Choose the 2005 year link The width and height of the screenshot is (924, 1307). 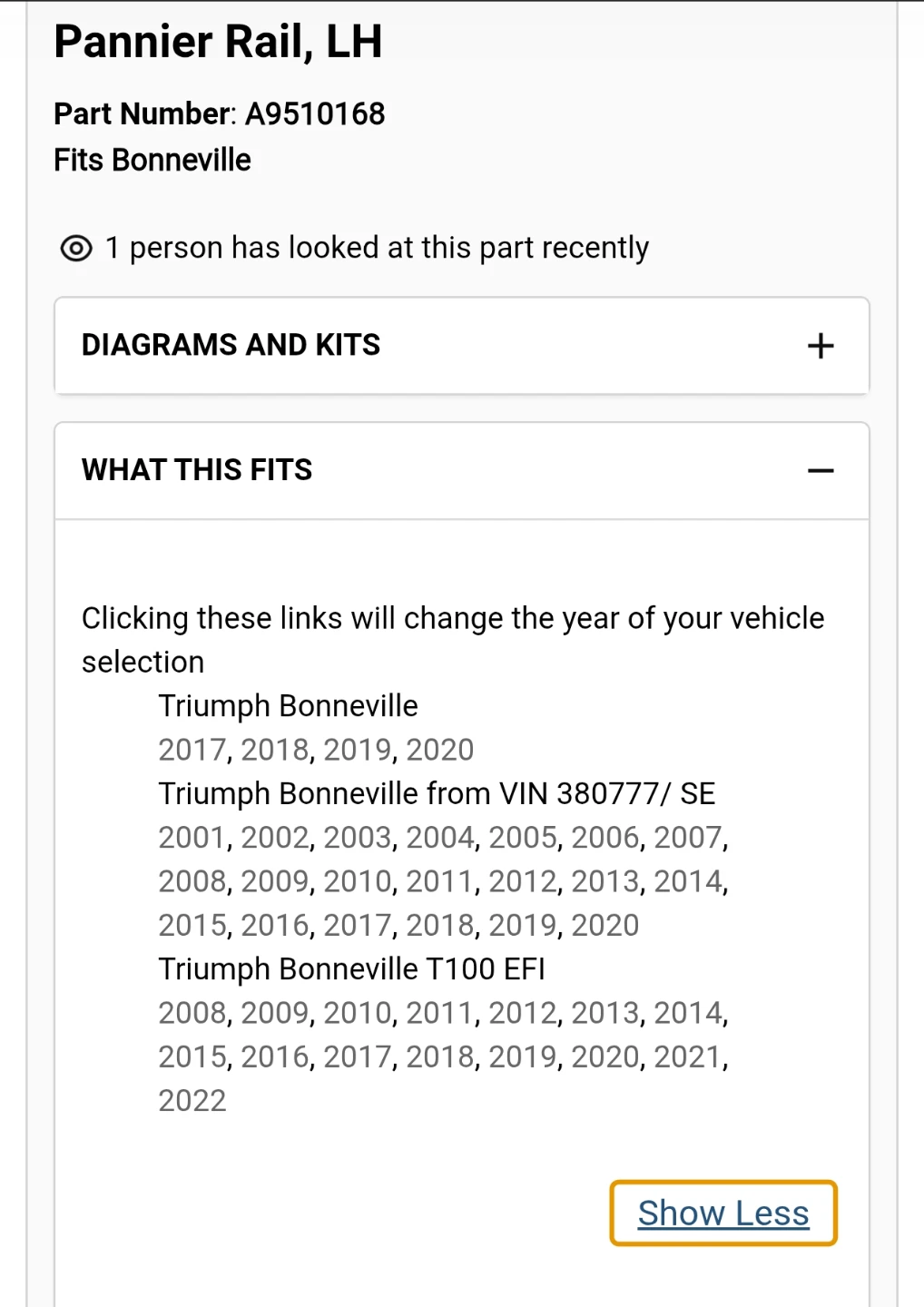coord(522,837)
